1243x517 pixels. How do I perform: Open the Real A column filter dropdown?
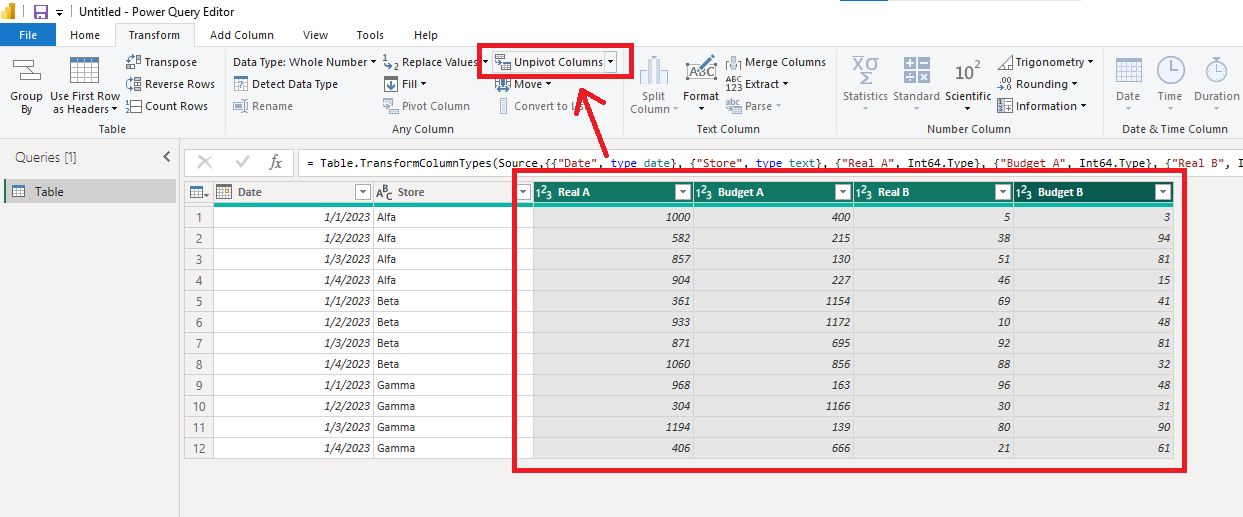(x=683, y=192)
